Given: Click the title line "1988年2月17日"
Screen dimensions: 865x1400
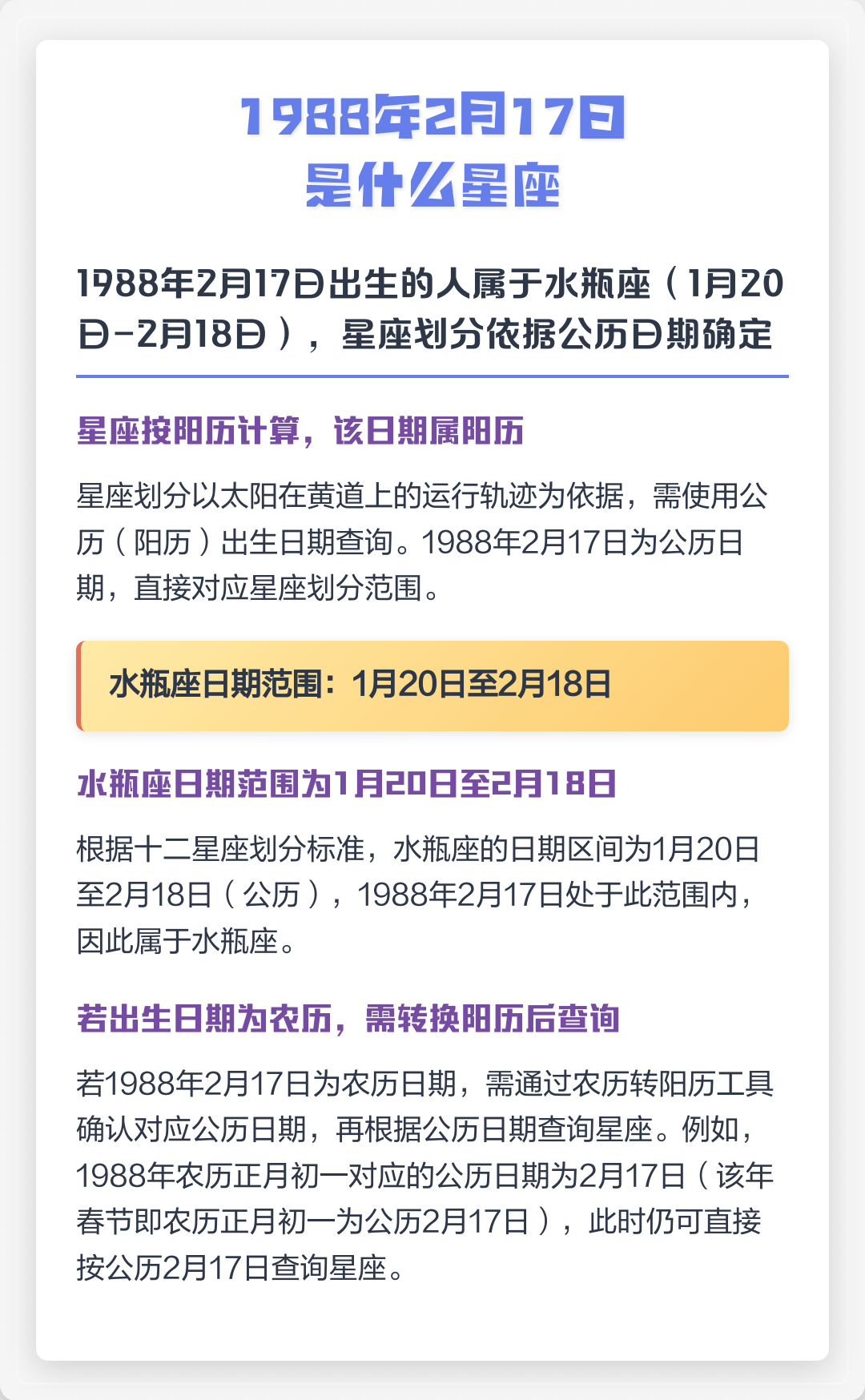Looking at the screenshot, I should point(432,117).
